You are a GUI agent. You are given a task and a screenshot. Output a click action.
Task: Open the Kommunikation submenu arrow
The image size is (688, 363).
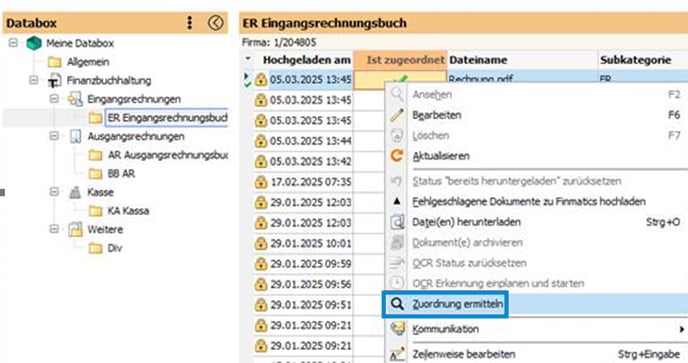681,329
